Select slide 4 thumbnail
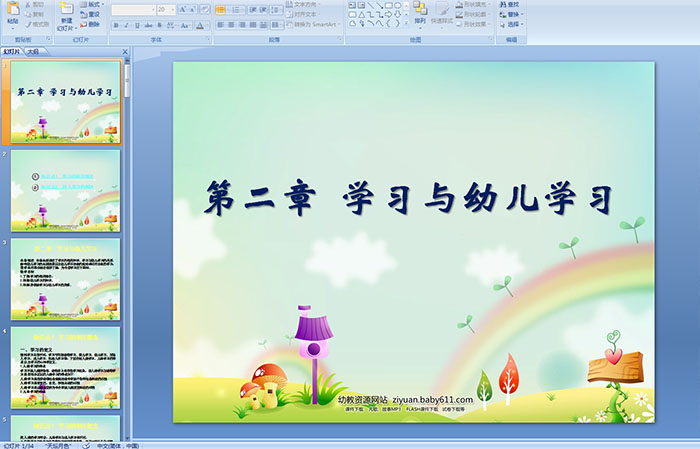 pyautogui.click(x=66, y=368)
